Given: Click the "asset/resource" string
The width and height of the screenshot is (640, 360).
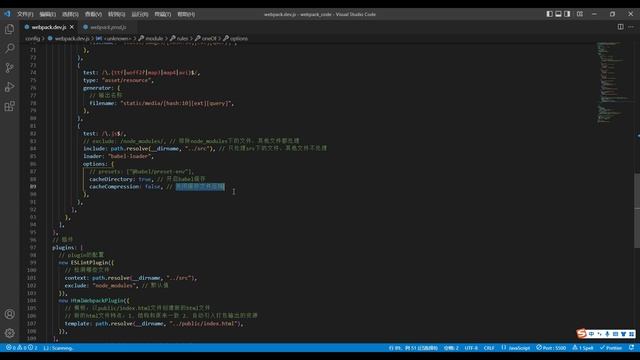Looking at the screenshot, I should pyautogui.click(x=127, y=80).
